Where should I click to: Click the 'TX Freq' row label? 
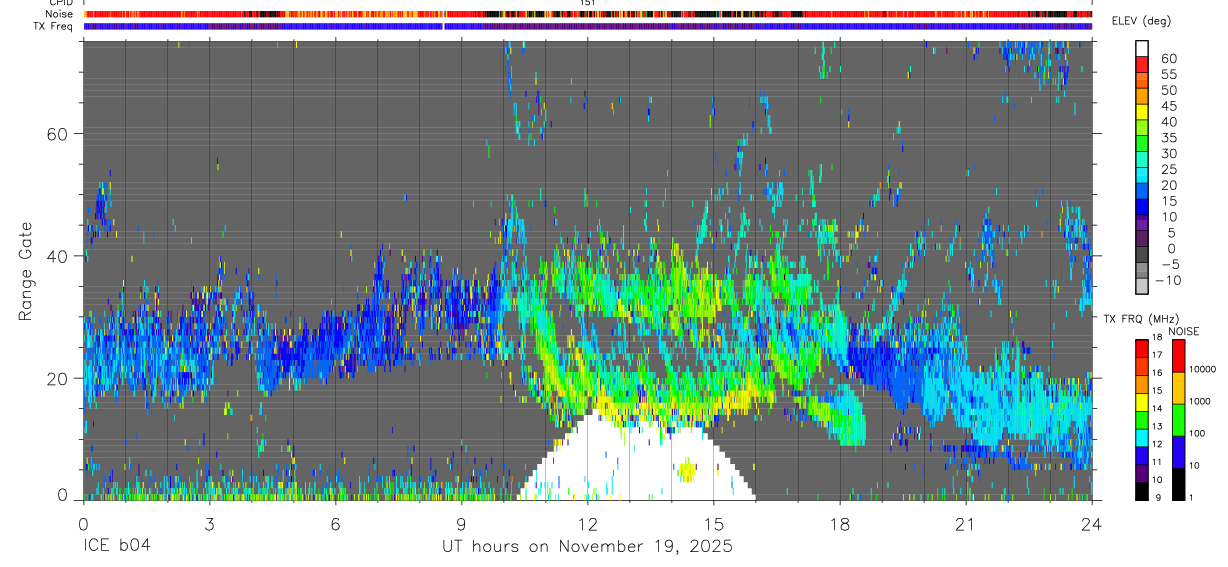54,26
